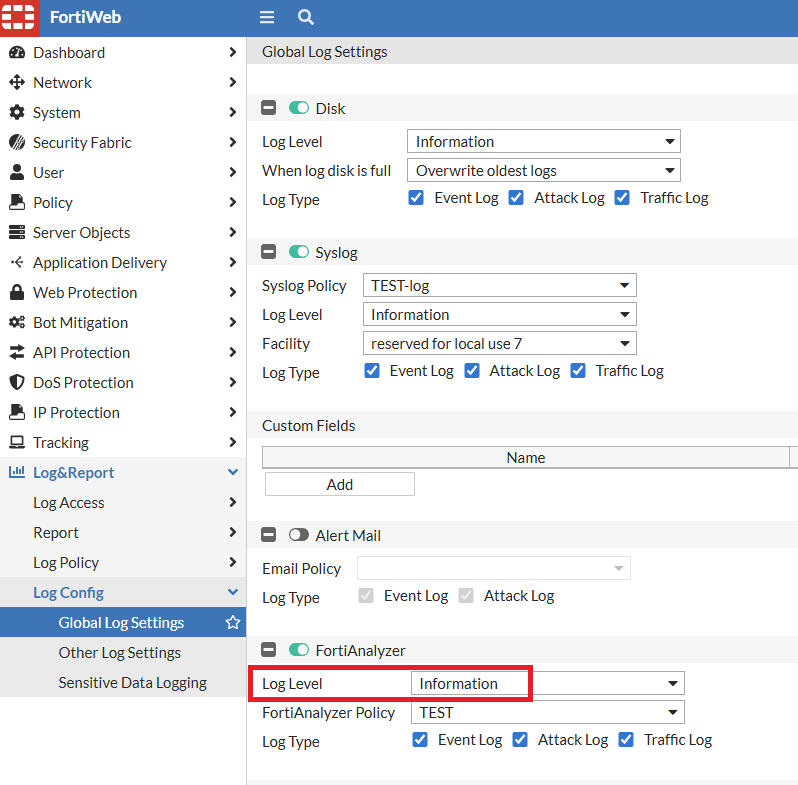Image resolution: width=798 pixels, height=785 pixels.
Task: Open the Syslog Policy TEST-log dropdown
Action: pos(499,285)
